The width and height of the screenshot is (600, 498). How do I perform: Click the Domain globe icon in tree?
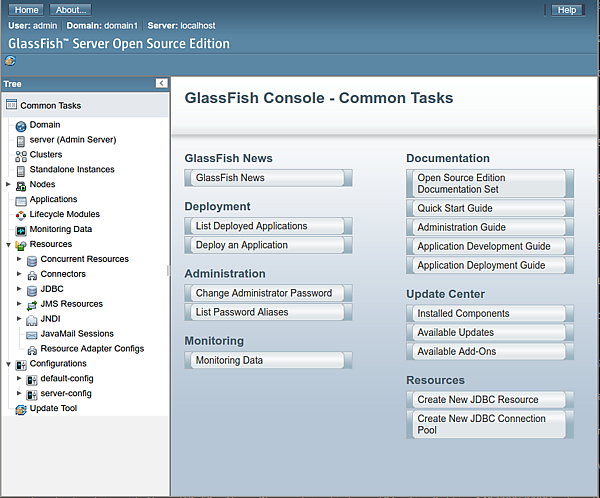20,126
